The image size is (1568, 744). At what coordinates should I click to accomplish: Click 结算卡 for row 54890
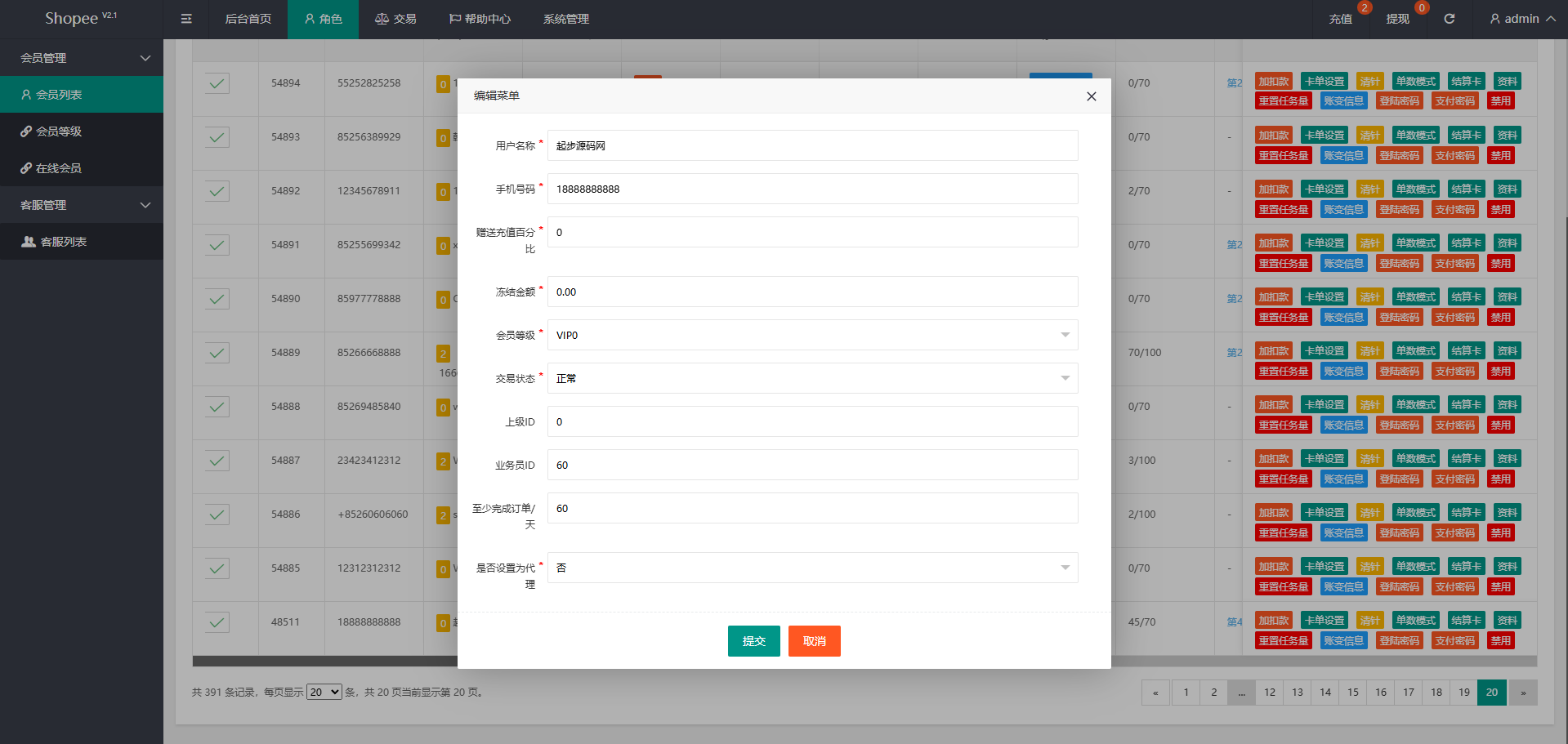(x=1466, y=296)
